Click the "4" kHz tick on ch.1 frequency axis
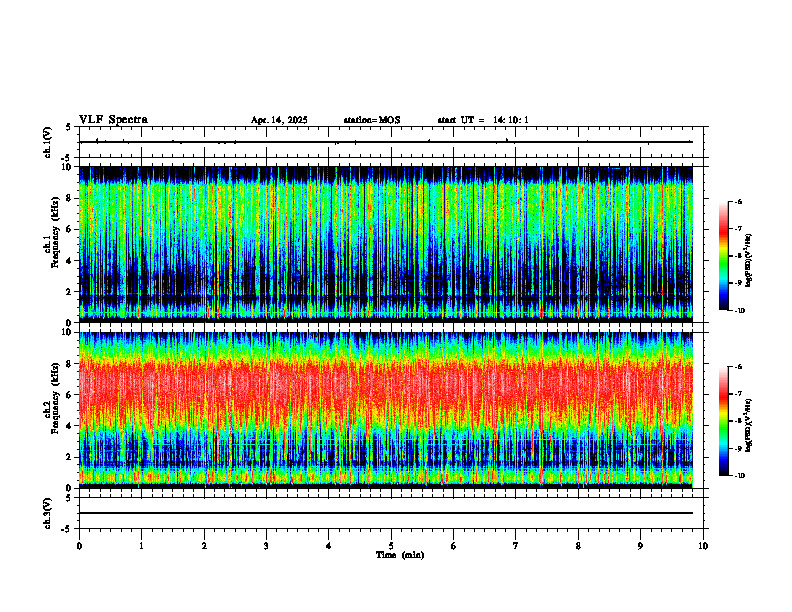792x612 pixels. click(x=70, y=261)
